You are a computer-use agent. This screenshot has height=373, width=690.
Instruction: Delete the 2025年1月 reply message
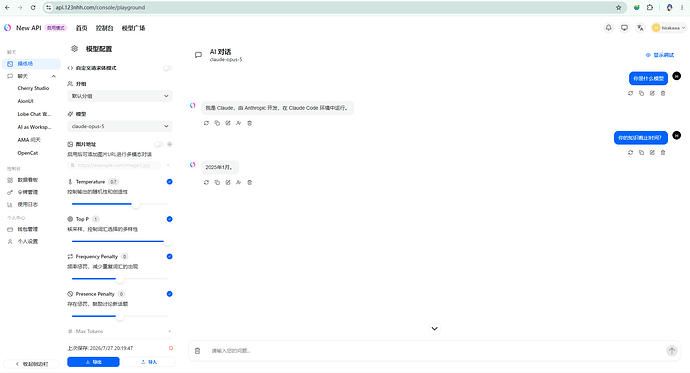pyautogui.click(x=250, y=183)
